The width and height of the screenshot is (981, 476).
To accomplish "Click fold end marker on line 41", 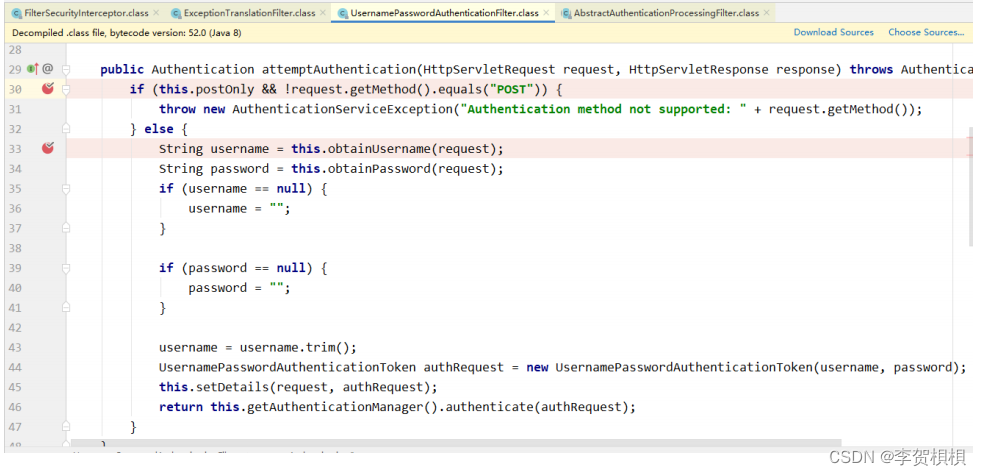I will (x=66, y=308).
